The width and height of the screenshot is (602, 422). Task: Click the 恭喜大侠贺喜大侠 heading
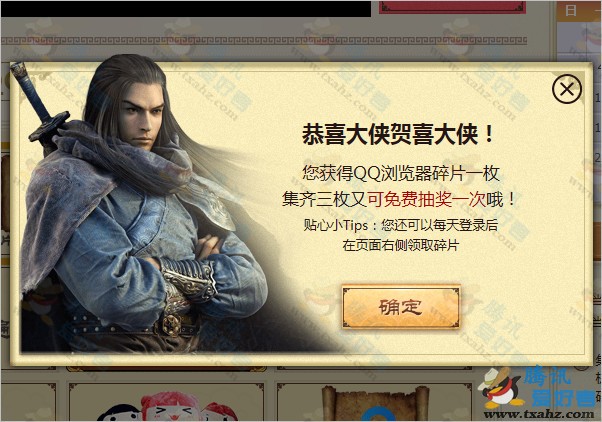pyautogui.click(x=397, y=135)
